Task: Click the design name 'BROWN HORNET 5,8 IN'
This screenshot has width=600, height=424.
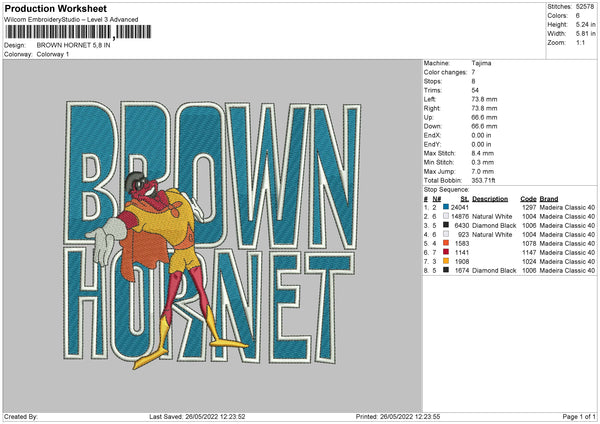Action: [73, 45]
